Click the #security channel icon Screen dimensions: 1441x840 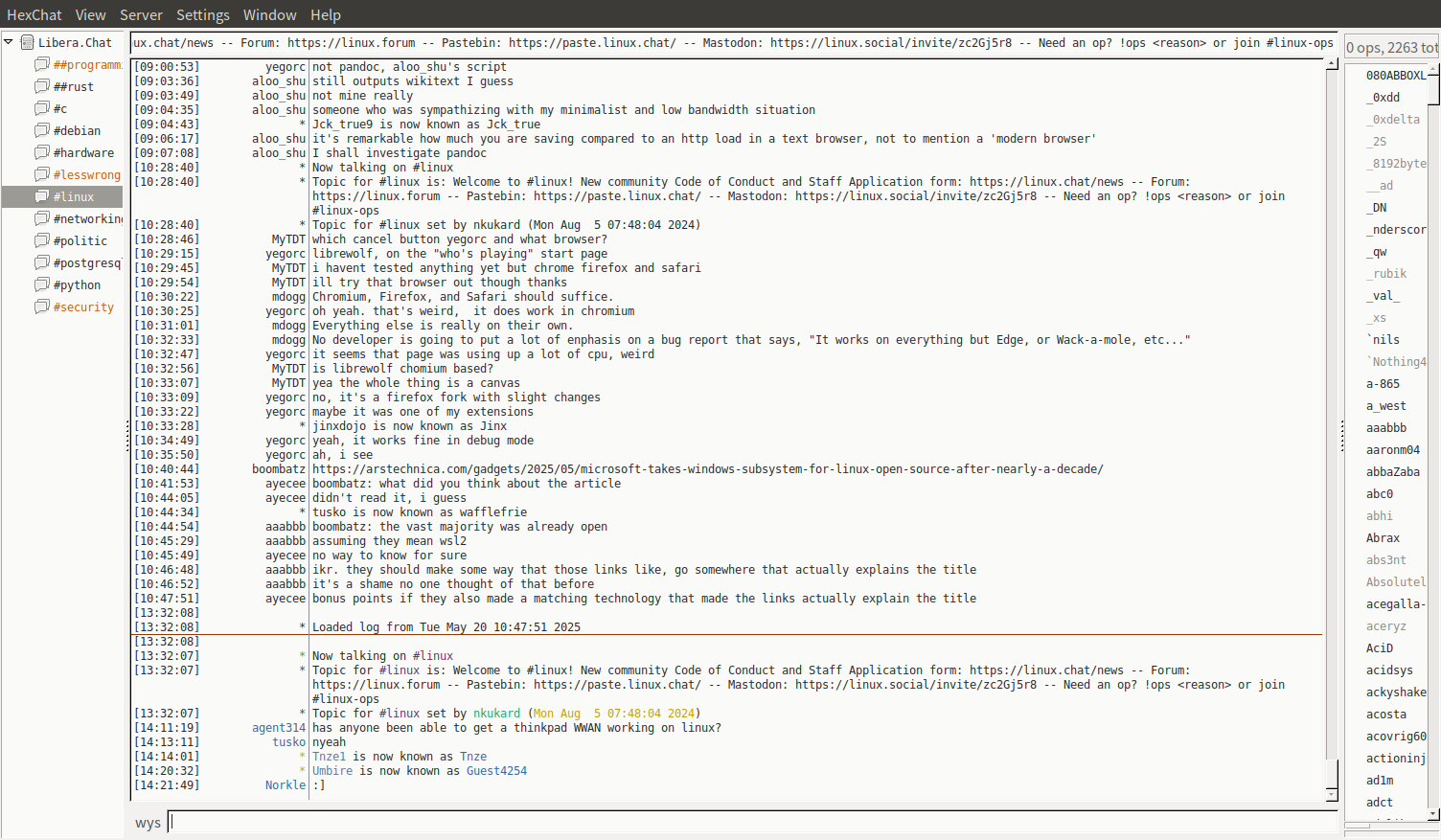(42, 306)
